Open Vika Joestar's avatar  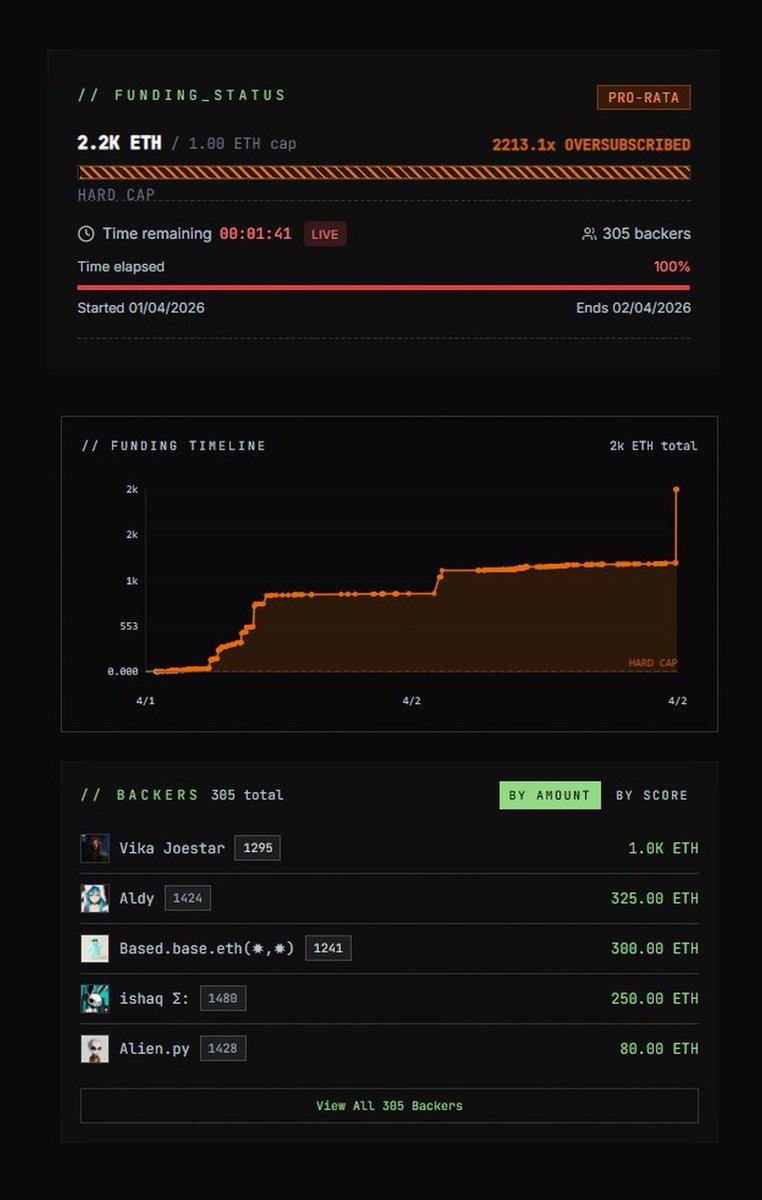point(95,848)
